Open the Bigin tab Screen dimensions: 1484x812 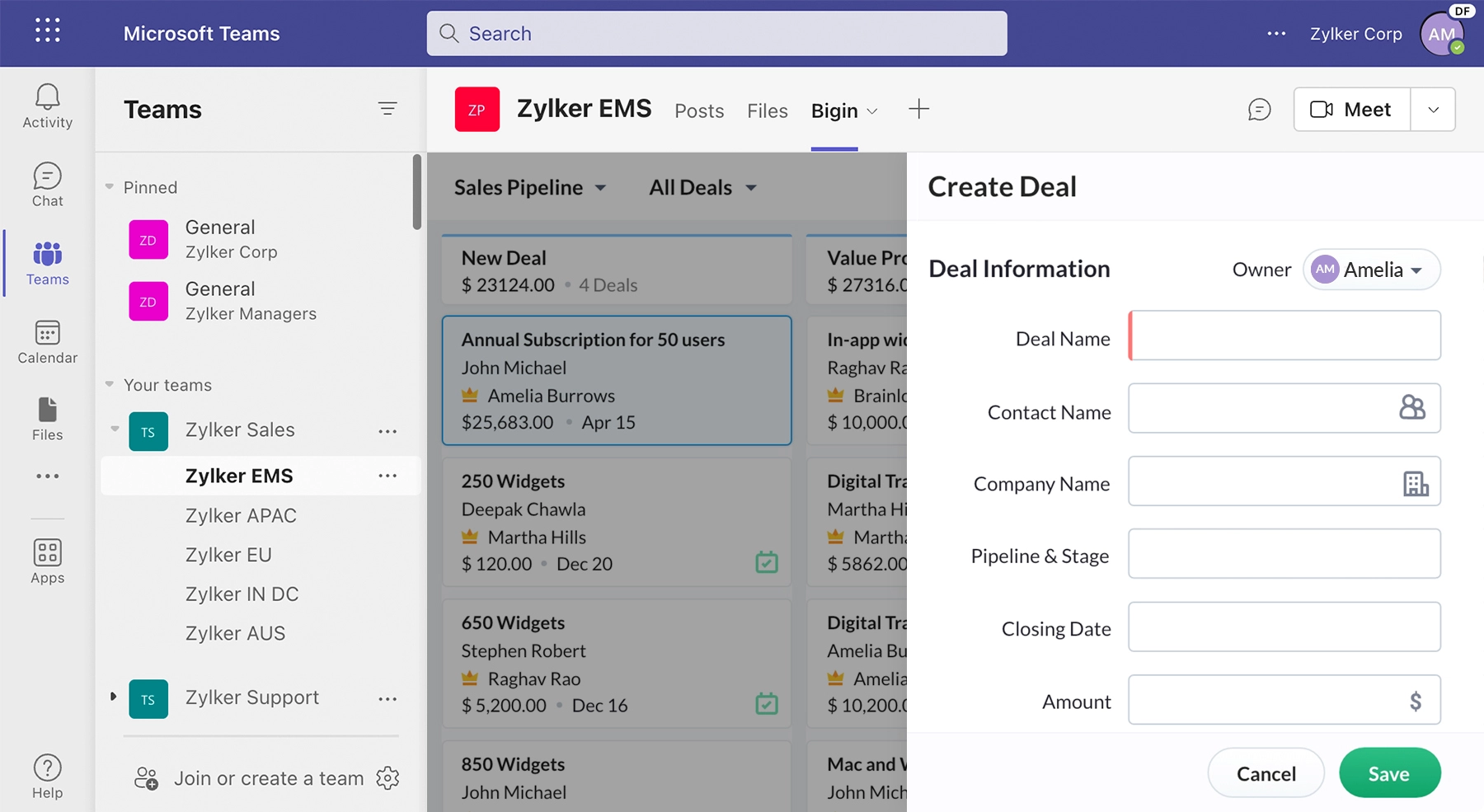(x=834, y=111)
